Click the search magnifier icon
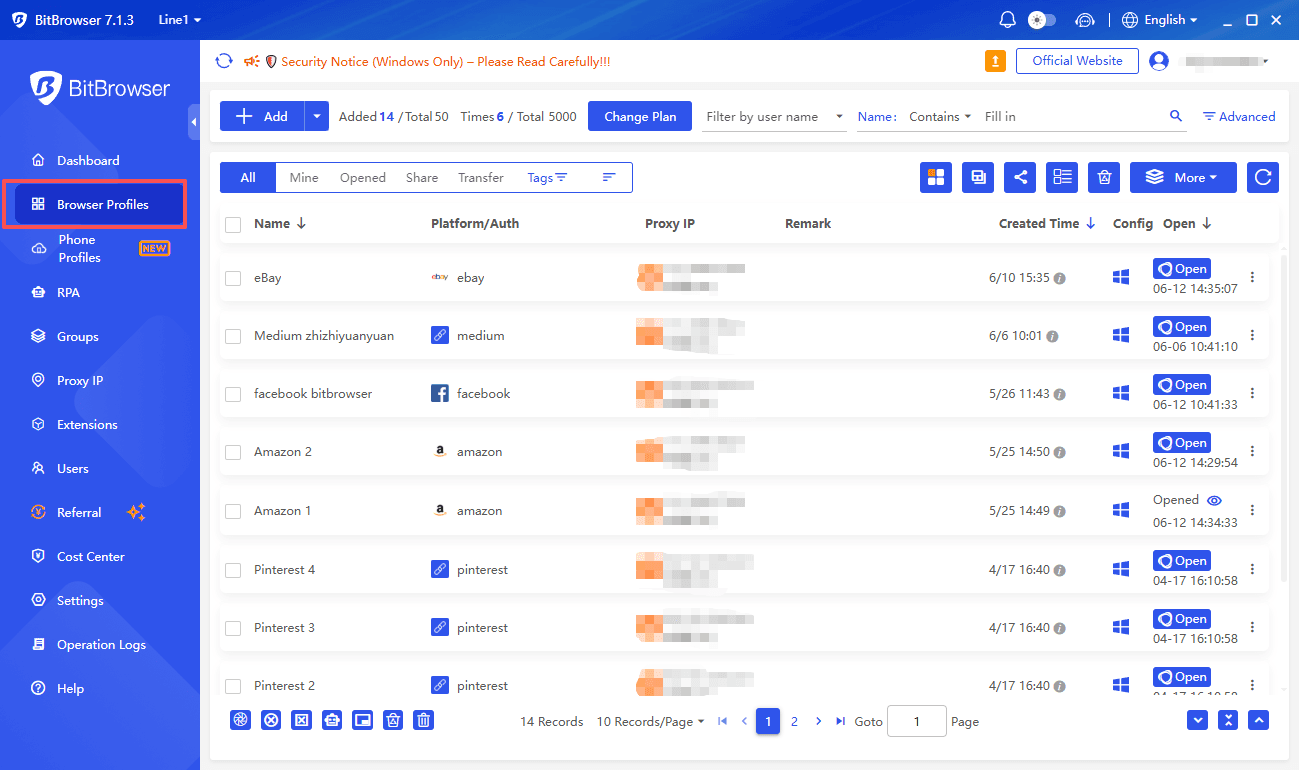 [1176, 116]
